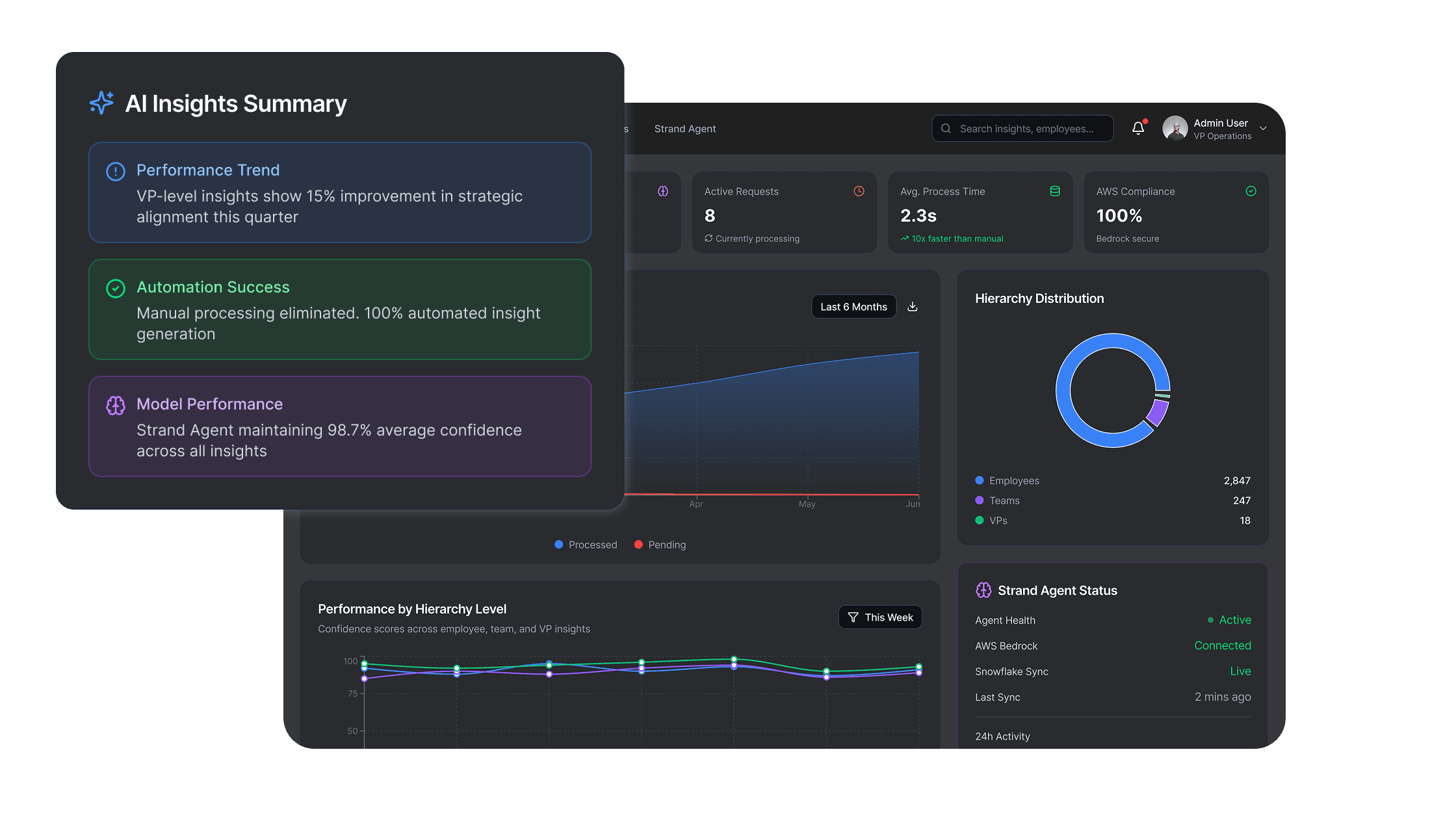Click the Model Performance brain icon

click(116, 405)
